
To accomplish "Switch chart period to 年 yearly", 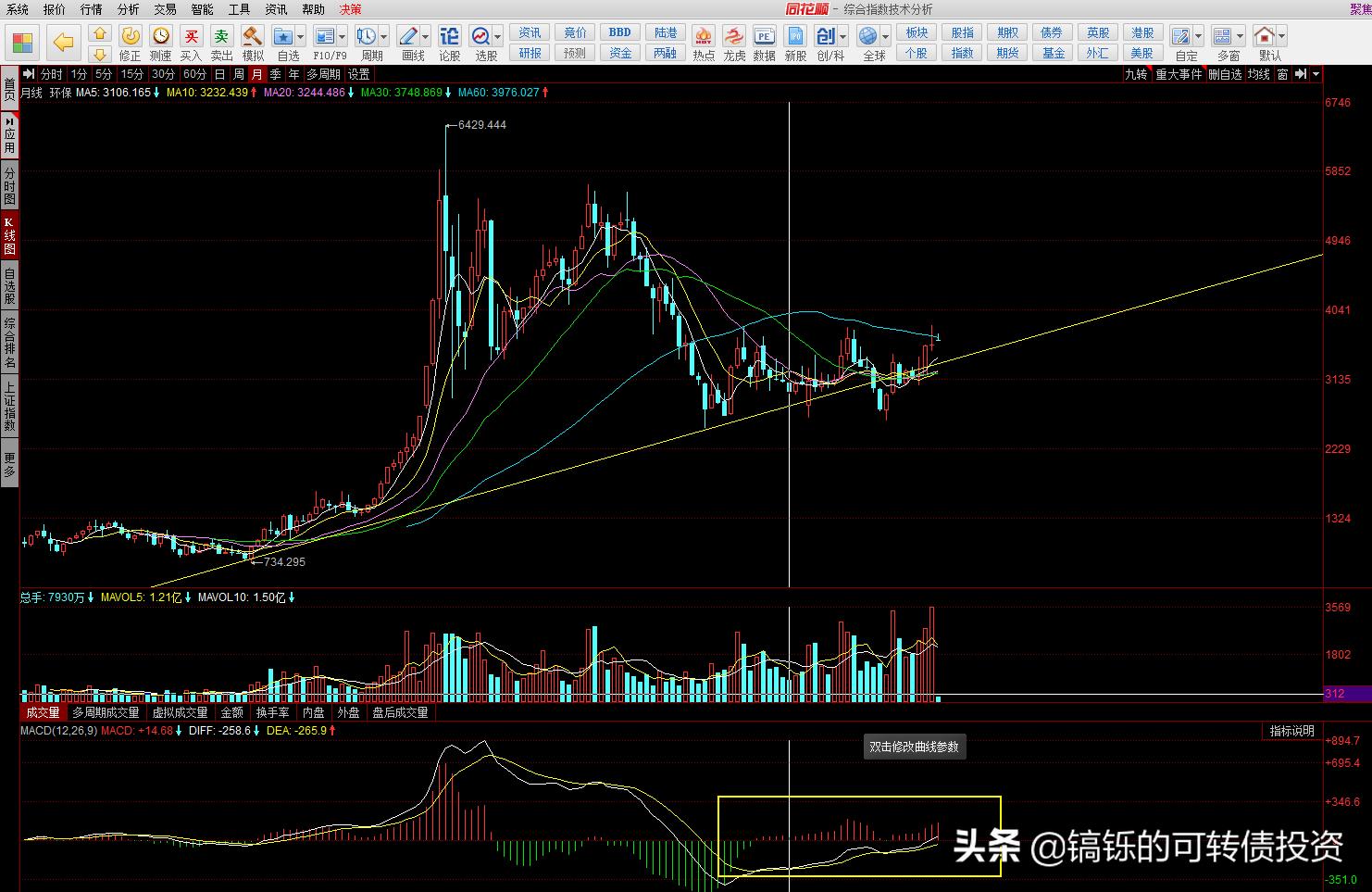I will (294, 74).
